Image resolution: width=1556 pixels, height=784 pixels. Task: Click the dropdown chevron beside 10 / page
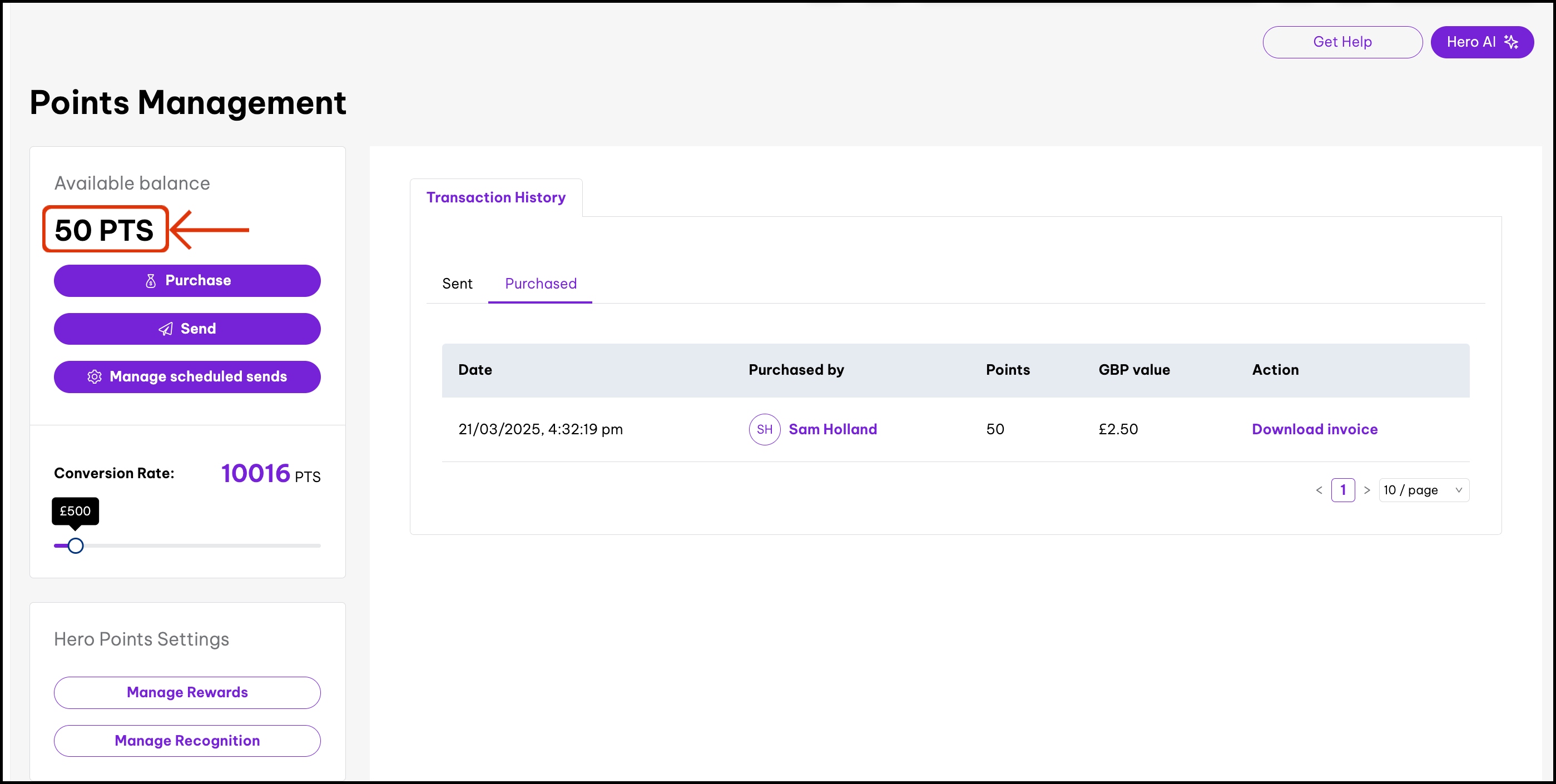(1459, 490)
